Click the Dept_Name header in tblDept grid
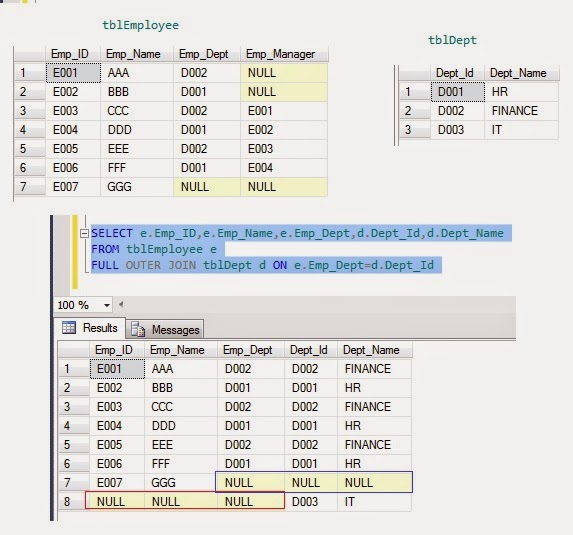573x535 pixels. point(521,73)
